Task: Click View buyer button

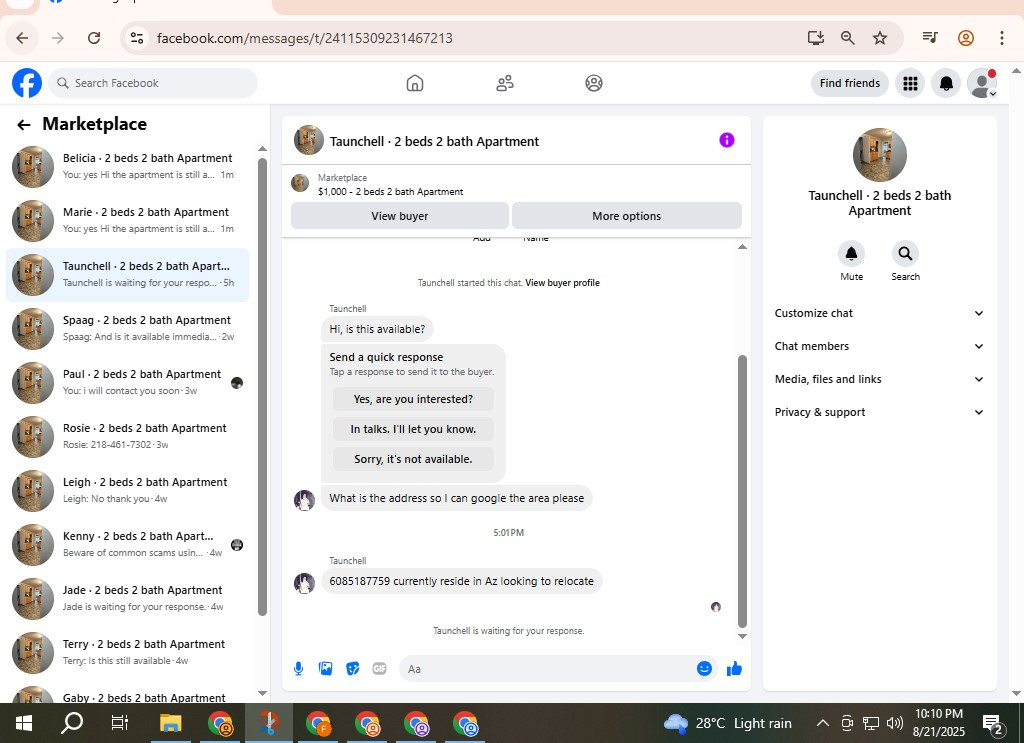Action: point(400,216)
